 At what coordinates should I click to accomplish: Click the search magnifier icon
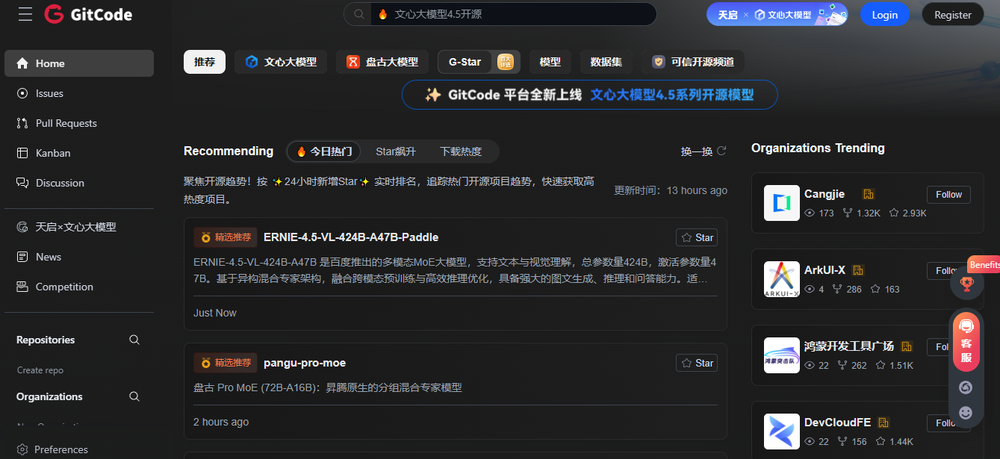click(x=358, y=14)
